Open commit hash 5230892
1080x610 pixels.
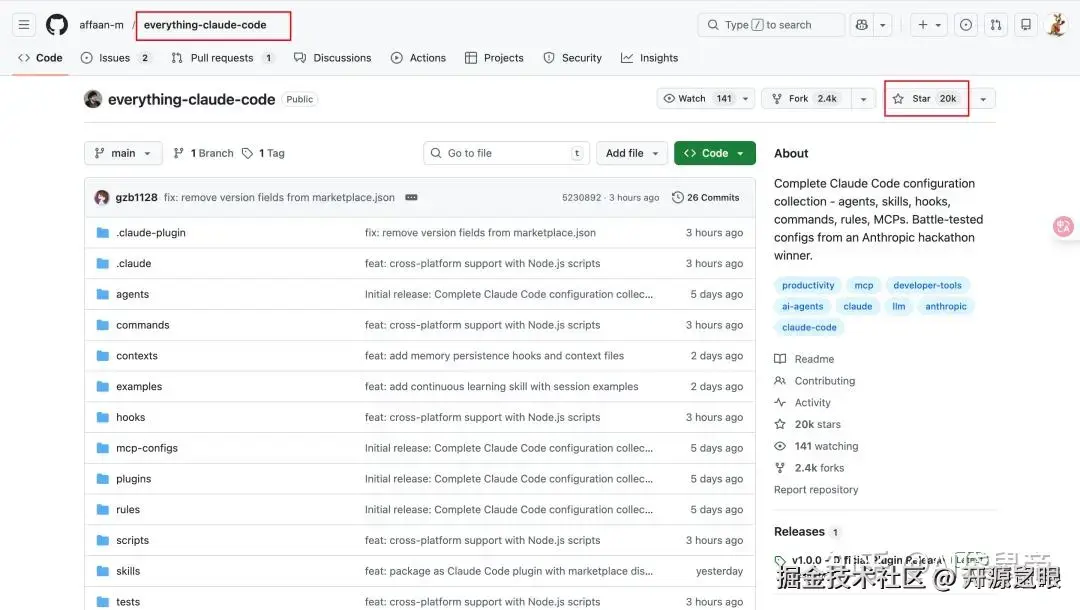[x=581, y=198]
